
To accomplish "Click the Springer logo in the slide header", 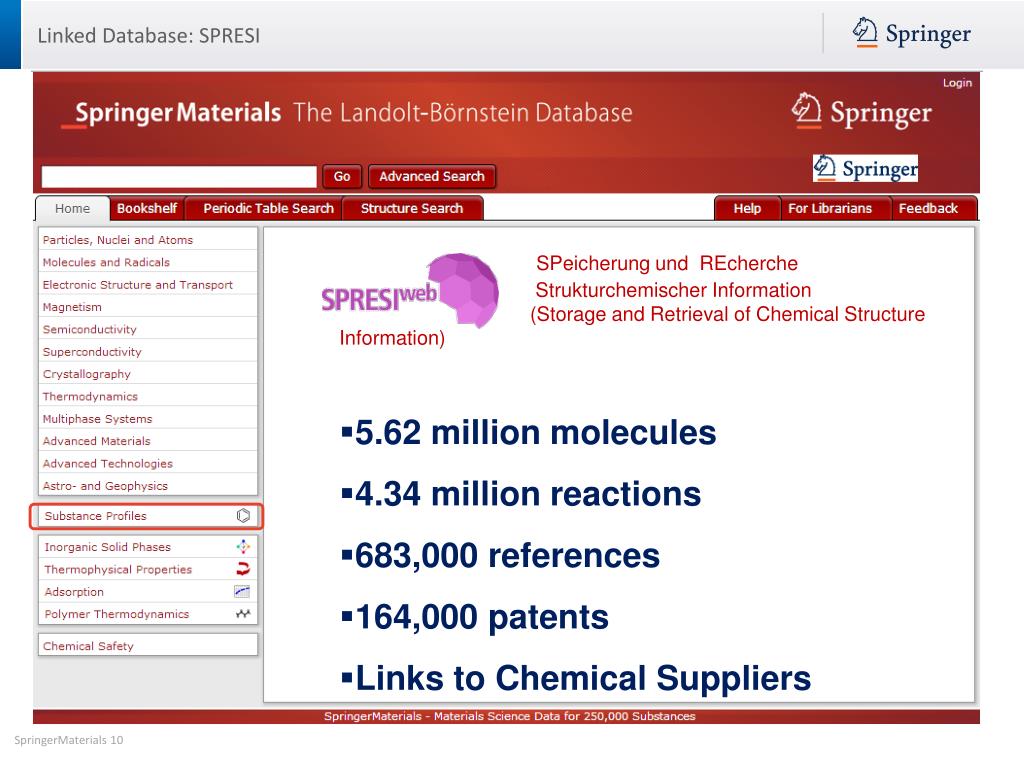I will click(x=912, y=33).
